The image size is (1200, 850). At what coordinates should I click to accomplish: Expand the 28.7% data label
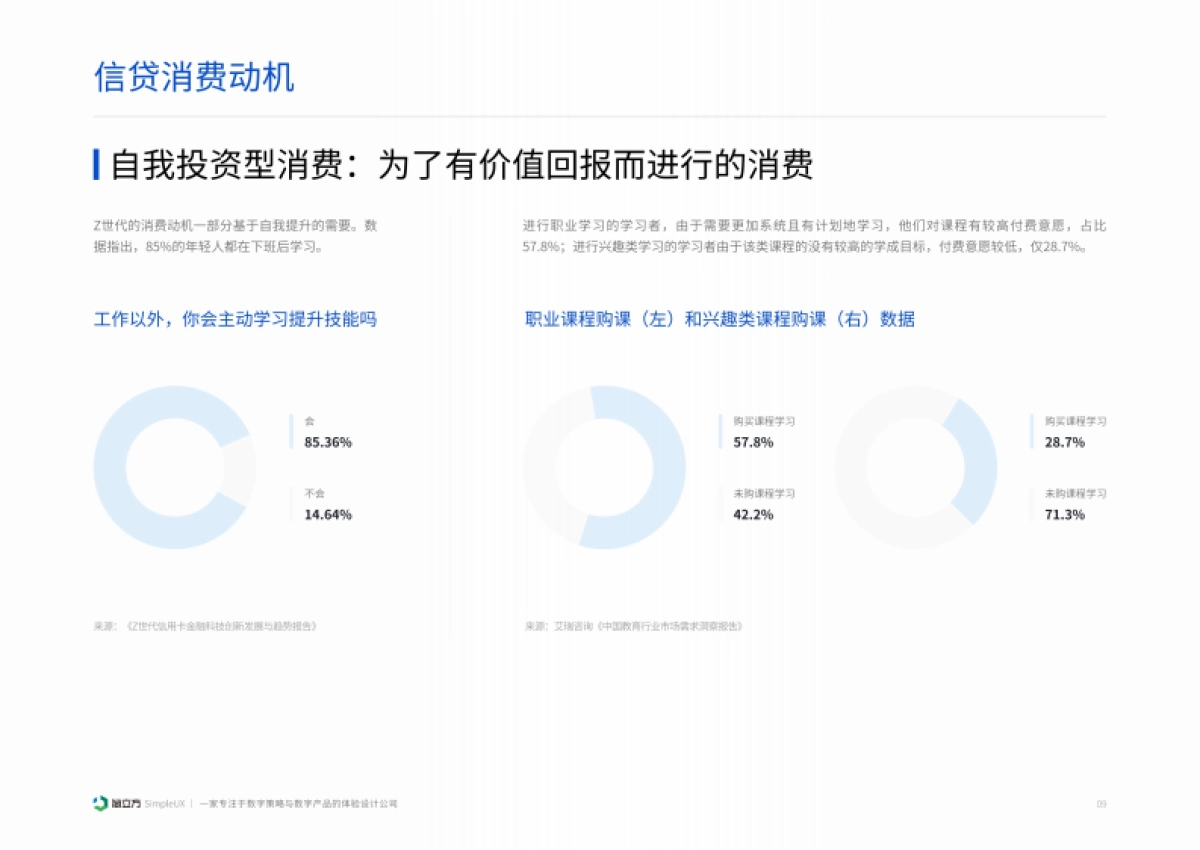[x=1065, y=441]
